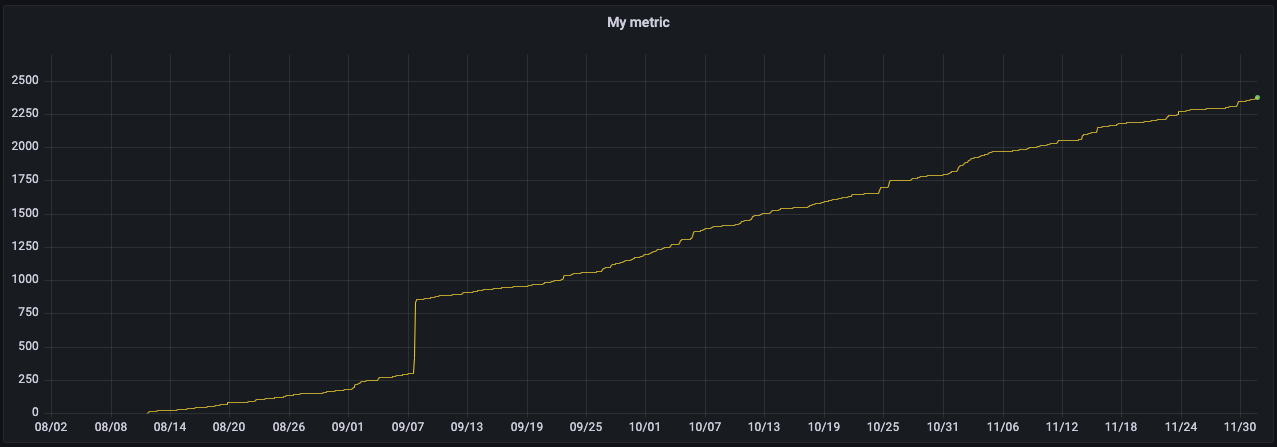Click the y-axis label 2250
Screen dimensions: 1277x447
pos(25,114)
